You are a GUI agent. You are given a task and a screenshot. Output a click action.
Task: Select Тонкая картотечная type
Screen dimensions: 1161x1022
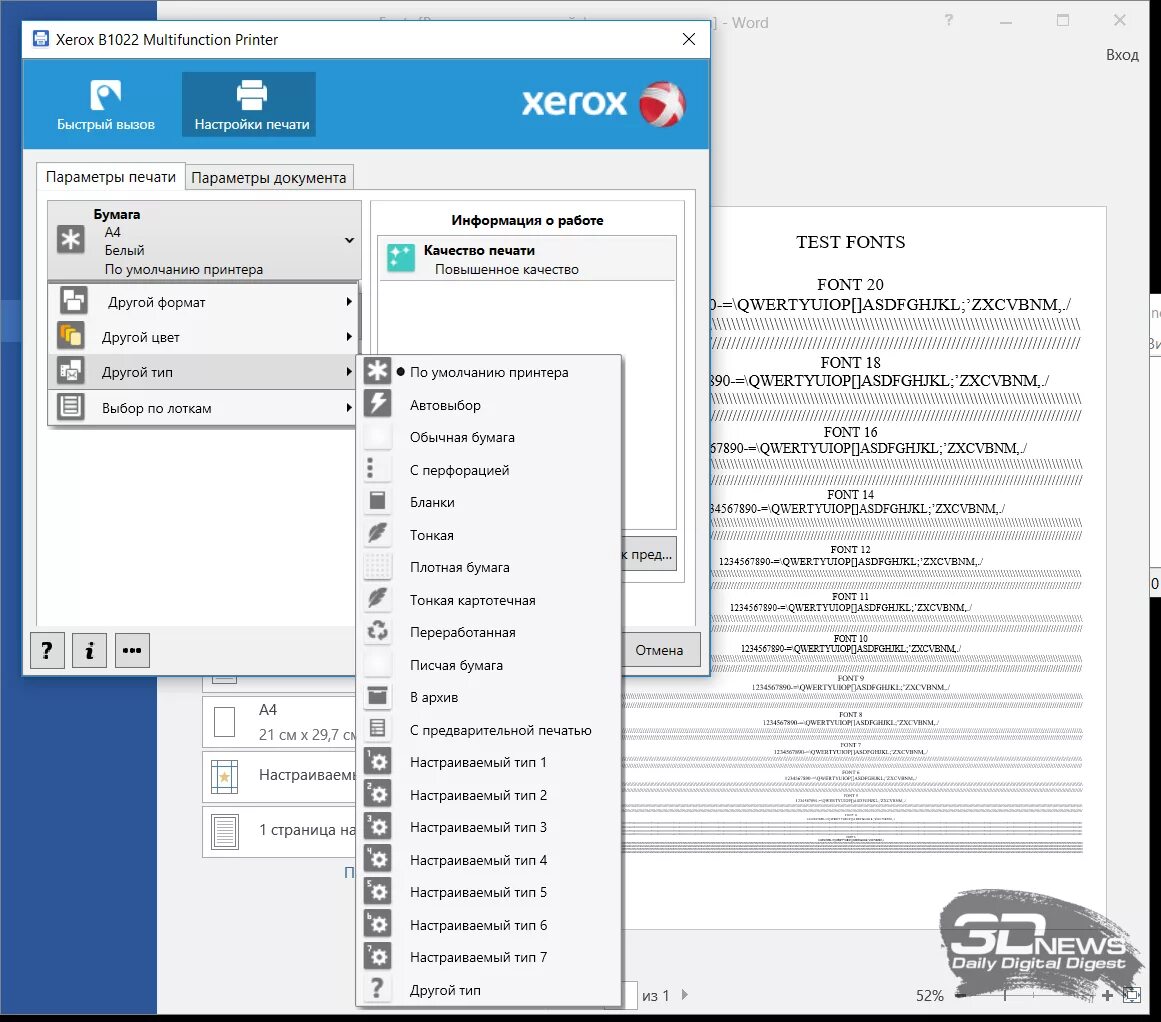click(x=489, y=600)
